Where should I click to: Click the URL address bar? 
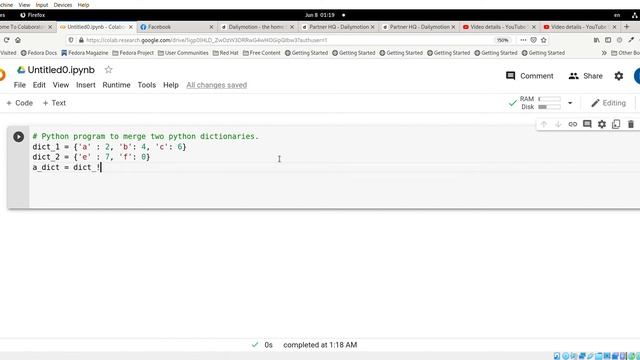tap(286, 40)
